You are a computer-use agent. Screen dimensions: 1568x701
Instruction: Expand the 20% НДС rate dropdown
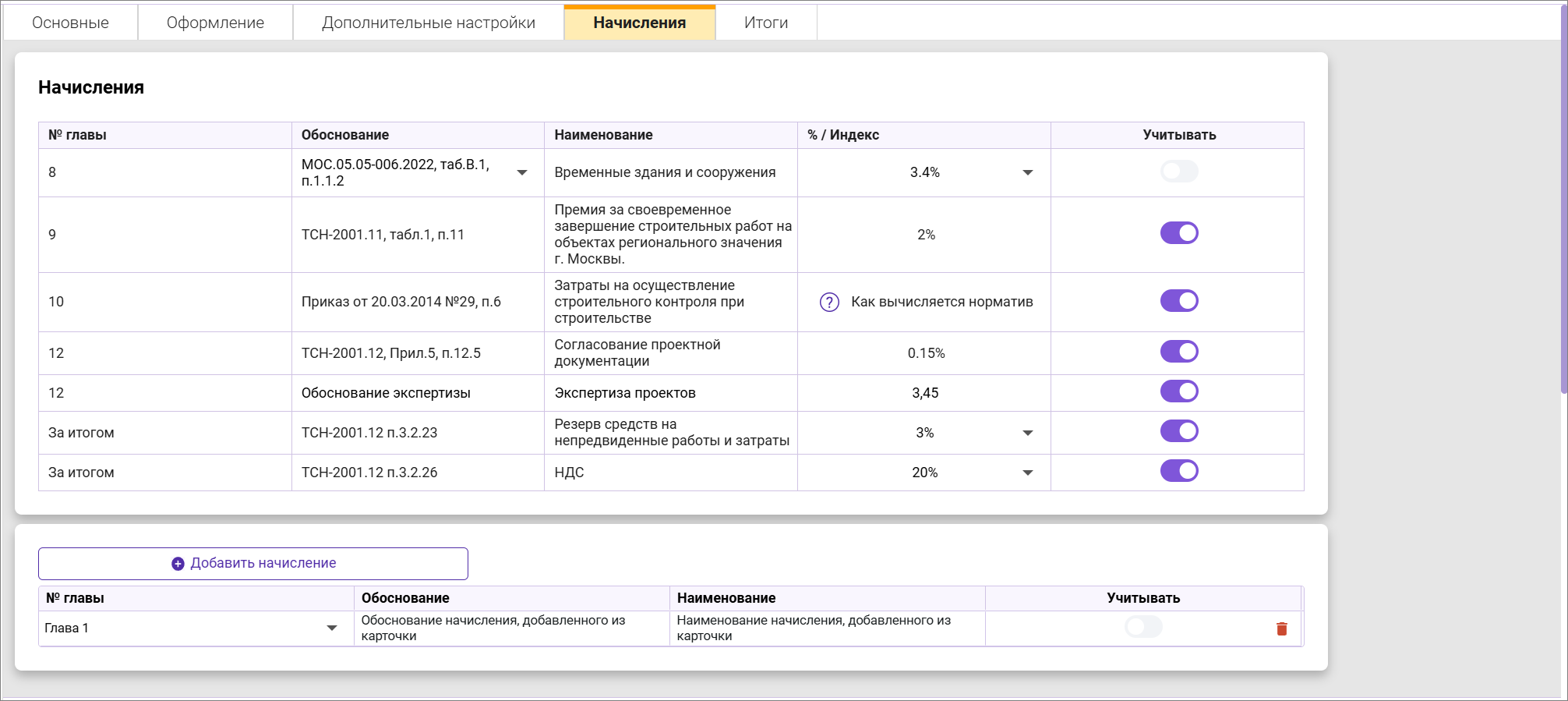(x=1027, y=473)
